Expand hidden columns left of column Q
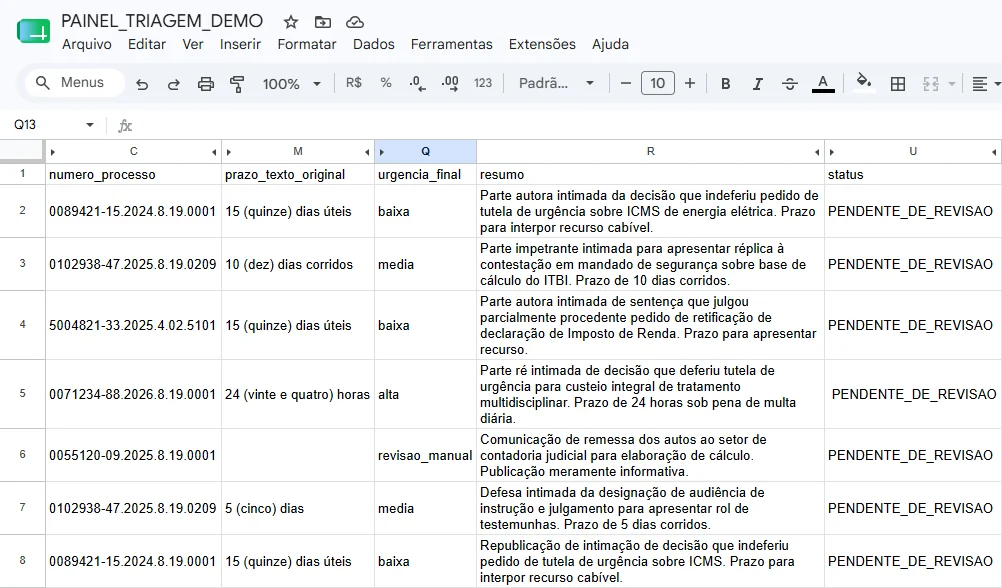This screenshot has height=588, width=1002. point(382,152)
